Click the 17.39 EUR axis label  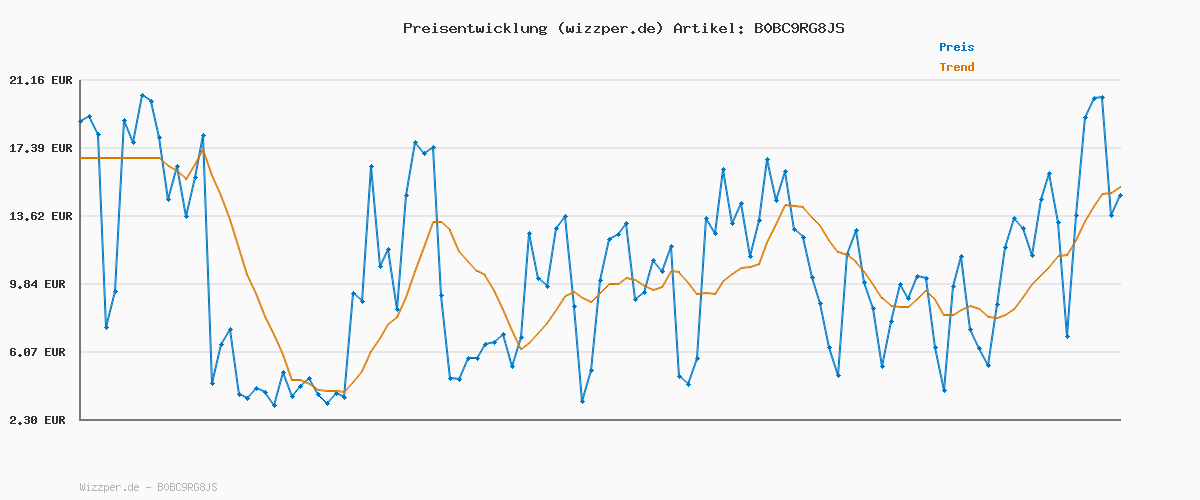click(x=40, y=148)
